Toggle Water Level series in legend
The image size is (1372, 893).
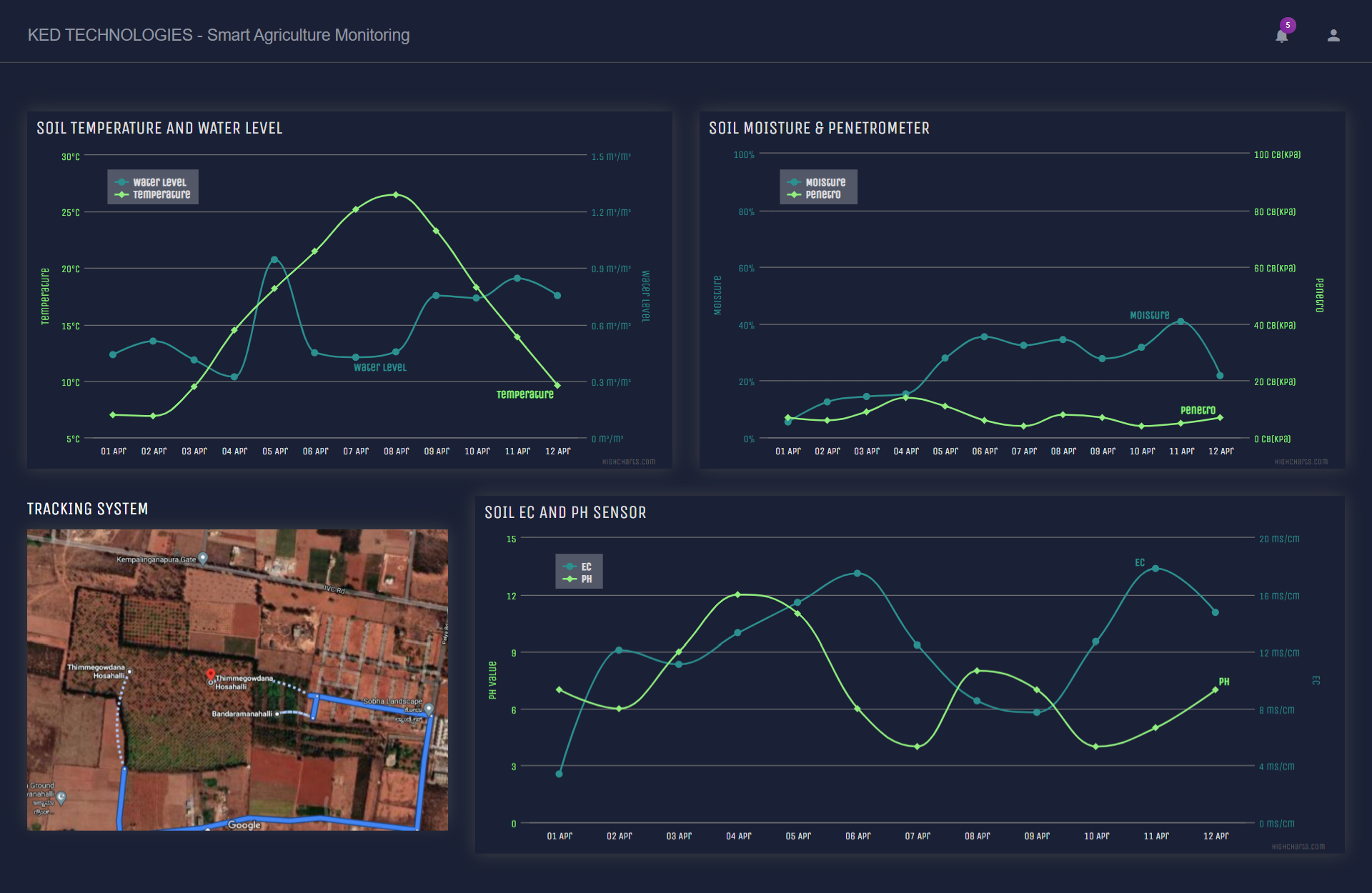click(151, 182)
